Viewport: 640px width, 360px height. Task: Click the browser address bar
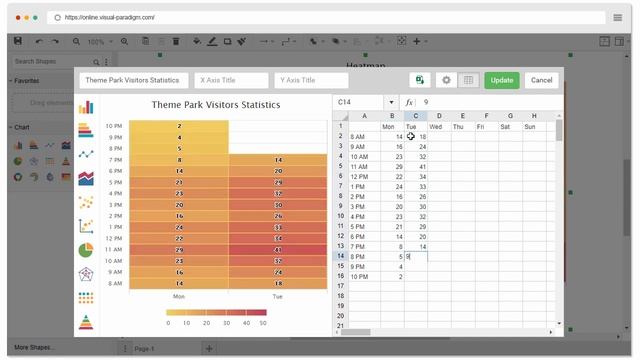point(327,18)
